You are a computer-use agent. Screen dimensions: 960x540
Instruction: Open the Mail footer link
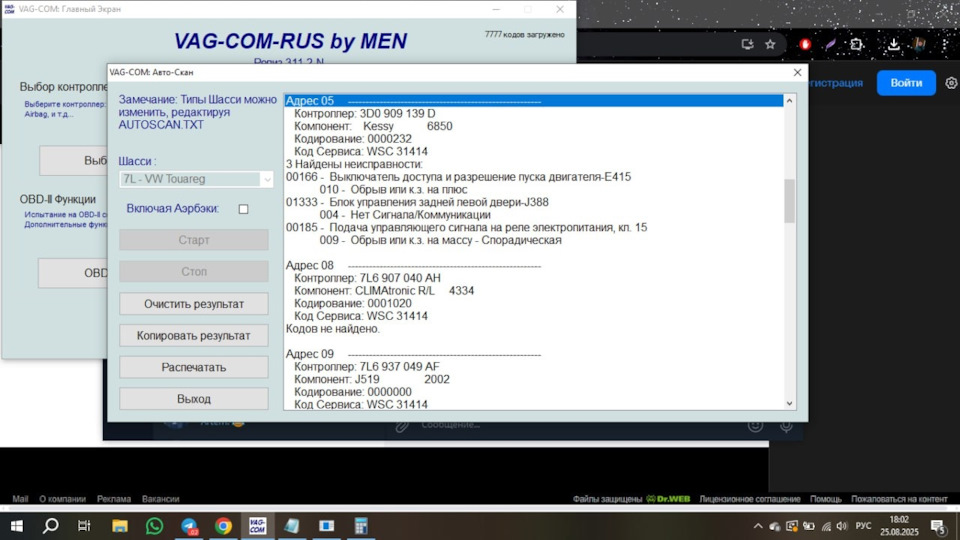coord(20,499)
